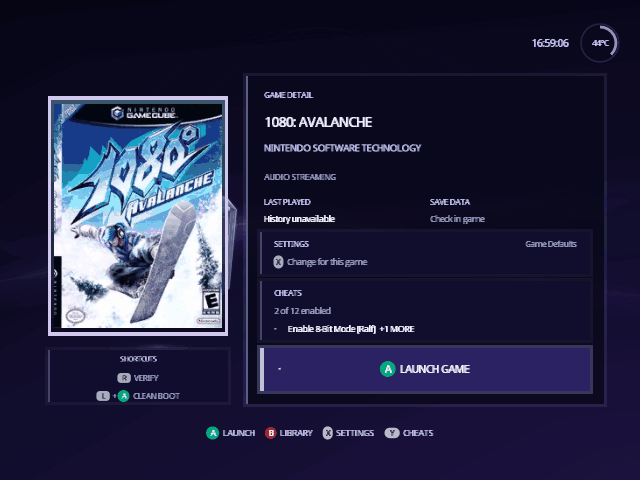Viewport: 640px width, 480px height.
Task: Click the 16:59:06 clock display
Action: [x=550, y=43]
